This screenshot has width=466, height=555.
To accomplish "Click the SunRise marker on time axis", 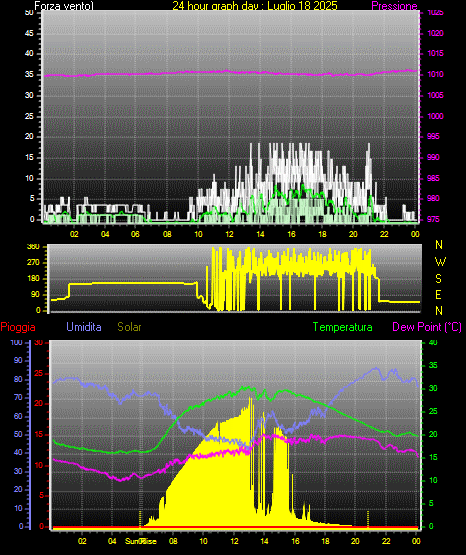I will pyautogui.click(x=141, y=541).
